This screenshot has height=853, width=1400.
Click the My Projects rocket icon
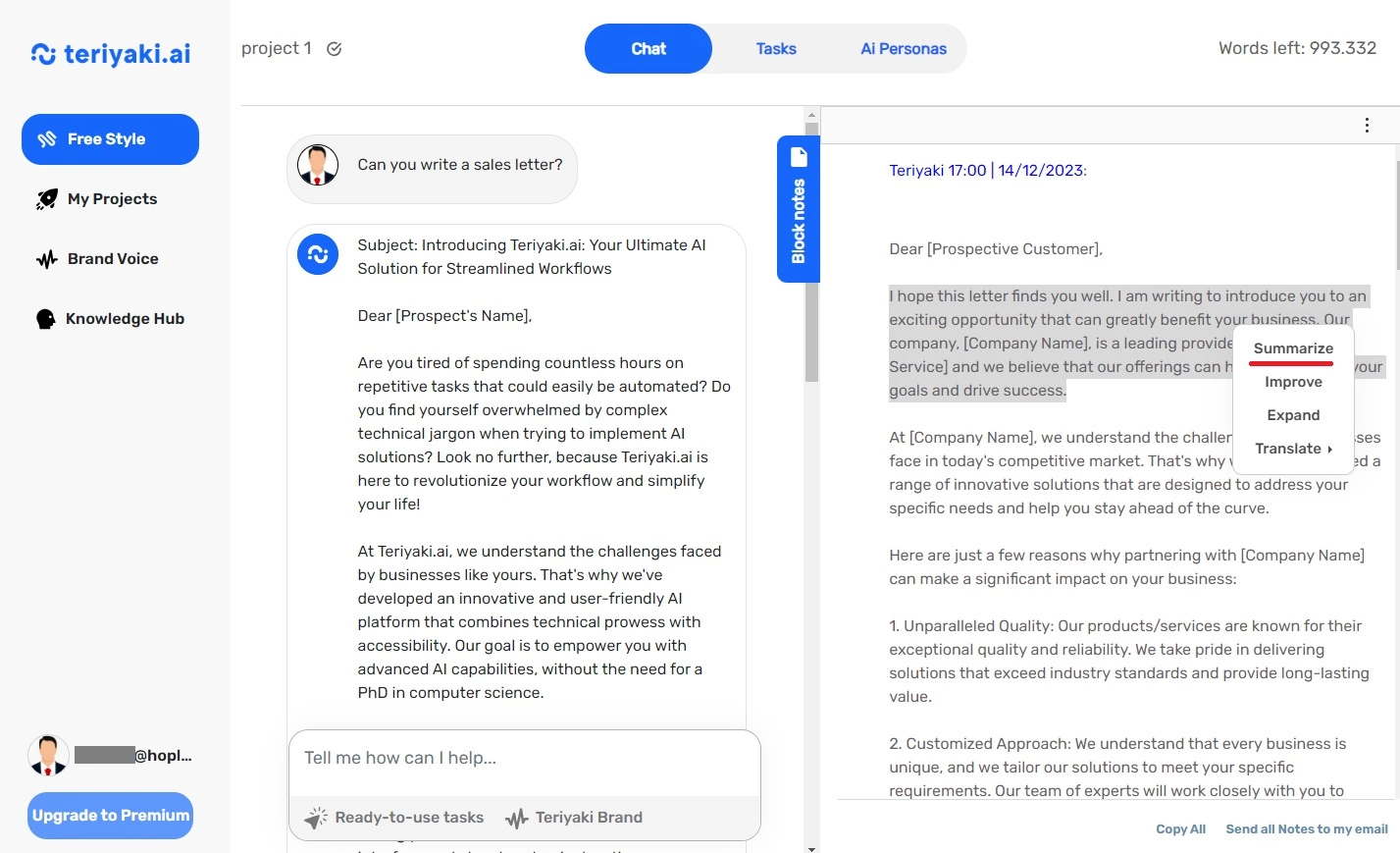pyautogui.click(x=46, y=199)
